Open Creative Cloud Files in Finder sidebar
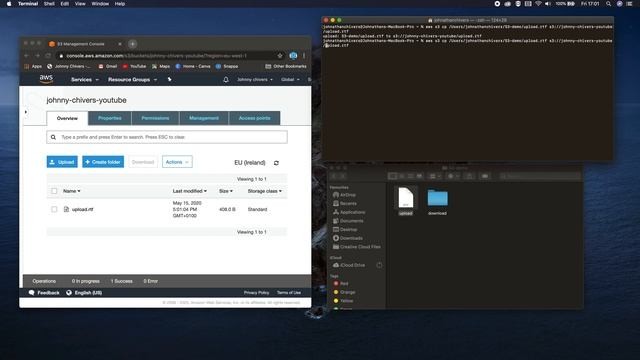Viewport: 640px width, 360px height. click(x=357, y=247)
